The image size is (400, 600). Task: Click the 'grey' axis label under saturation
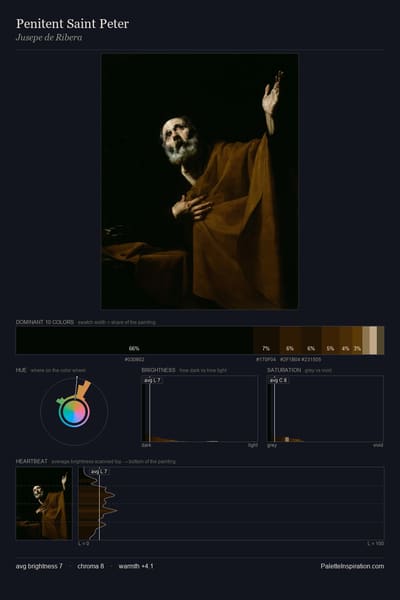pos(272,445)
